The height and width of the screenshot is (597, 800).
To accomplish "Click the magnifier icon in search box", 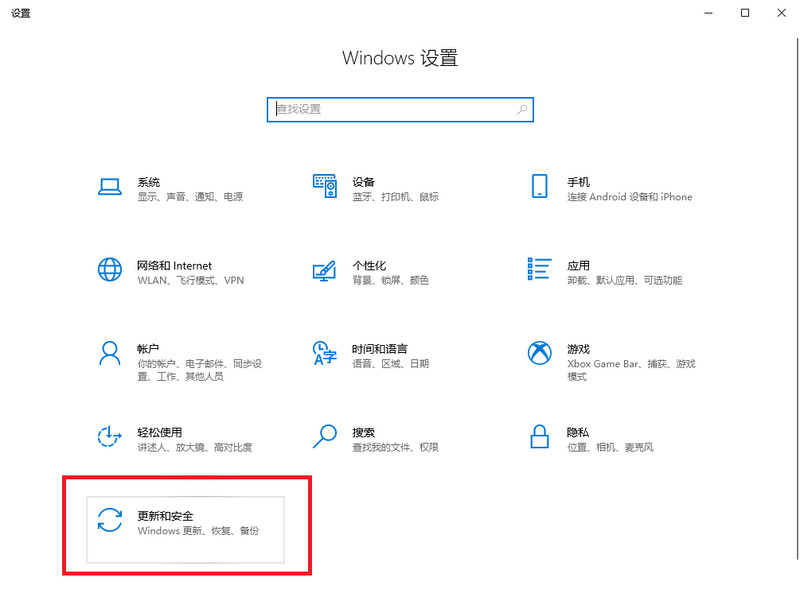I will [522, 109].
